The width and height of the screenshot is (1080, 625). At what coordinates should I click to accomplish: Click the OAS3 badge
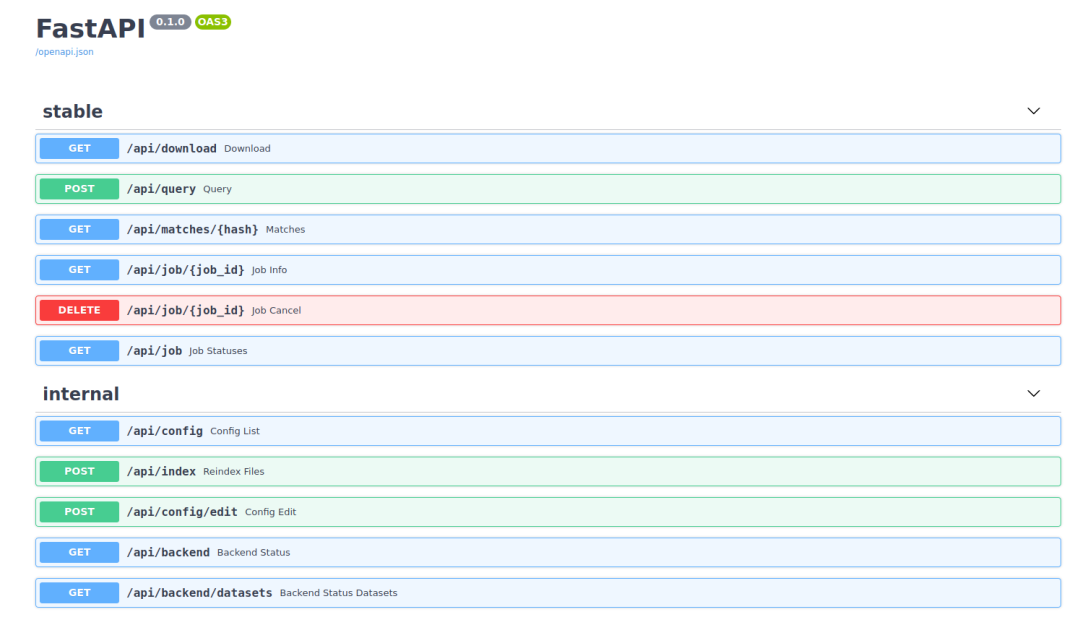[213, 22]
